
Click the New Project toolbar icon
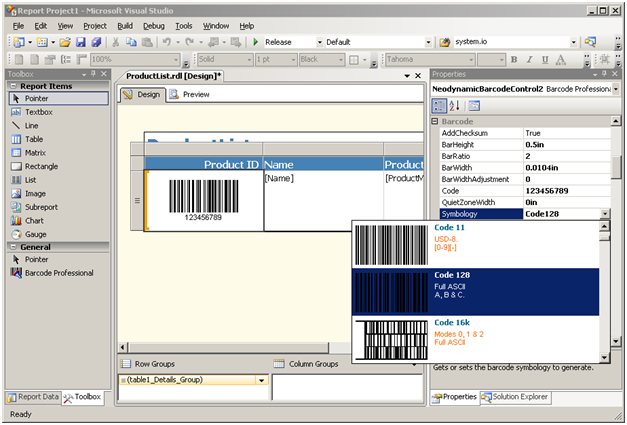[19, 42]
